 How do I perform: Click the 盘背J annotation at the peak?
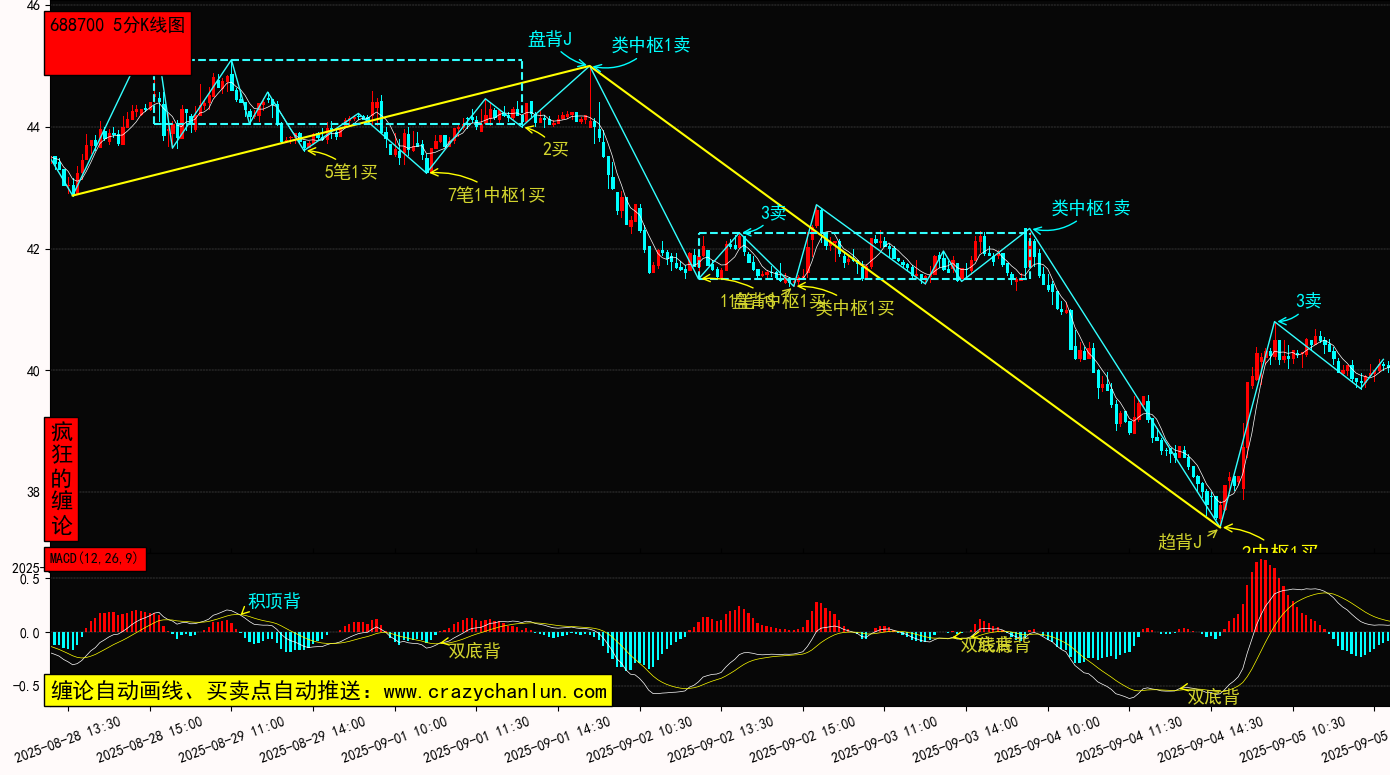point(549,40)
